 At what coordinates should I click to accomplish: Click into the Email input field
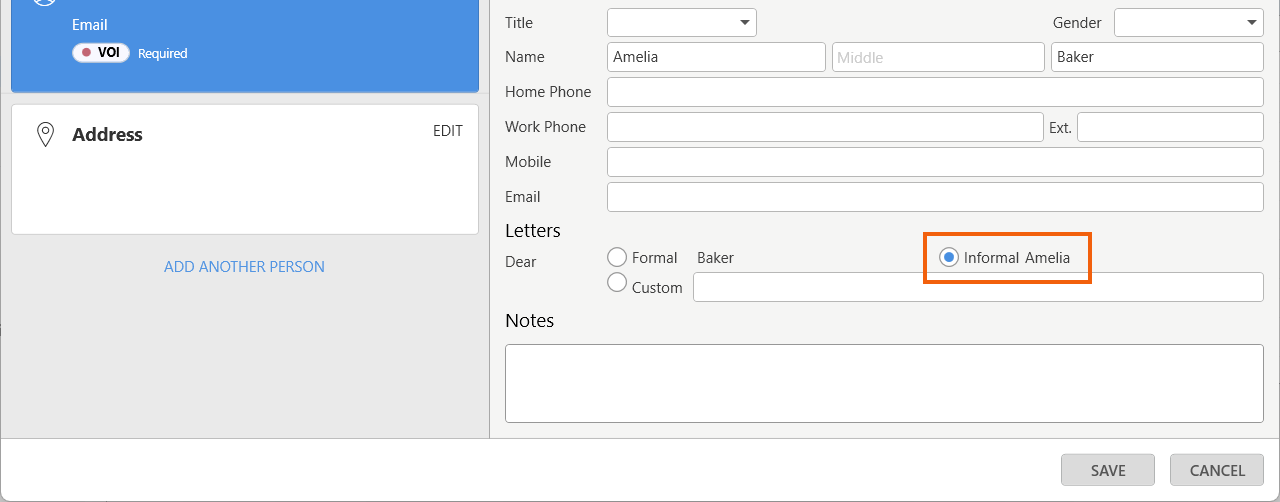click(935, 197)
